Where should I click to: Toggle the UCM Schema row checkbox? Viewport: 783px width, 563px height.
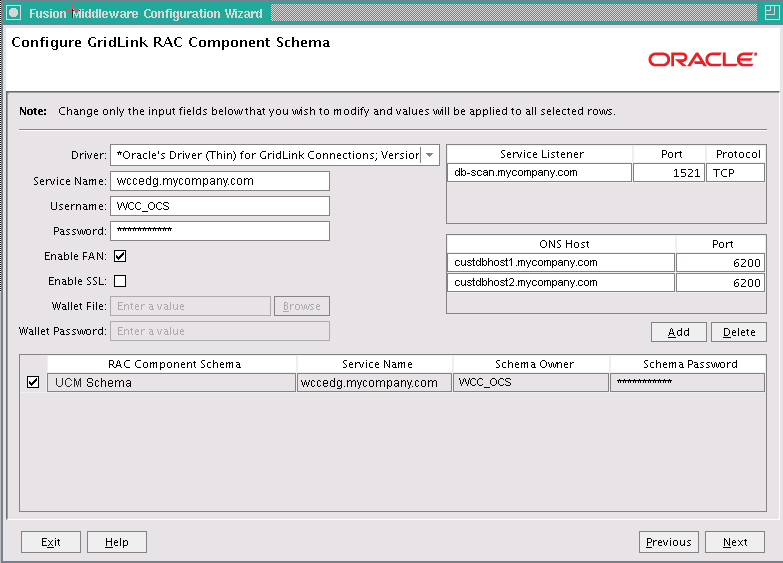(33, 382)
